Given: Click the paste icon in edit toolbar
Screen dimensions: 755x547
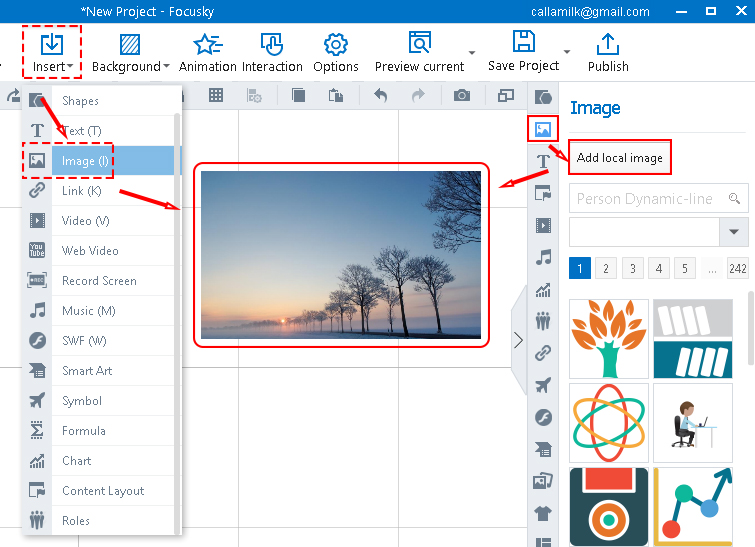Looking at the screenshot, I should pyautogui.click(x=336, y=95).
